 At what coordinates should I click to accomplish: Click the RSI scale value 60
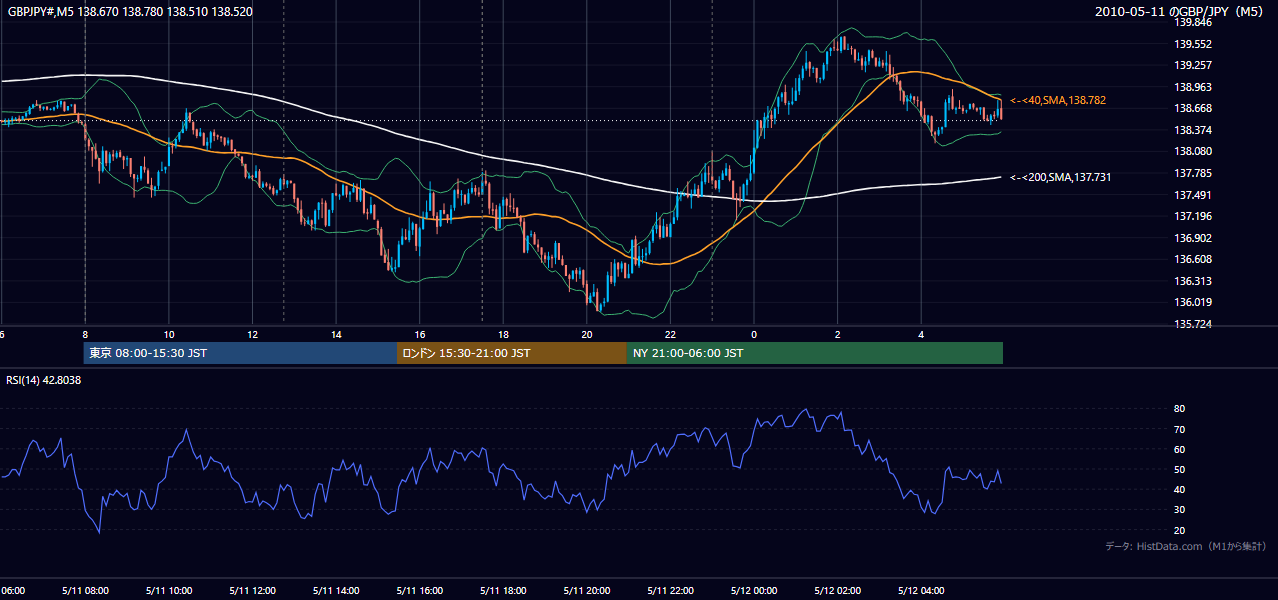click(1180, 449)
